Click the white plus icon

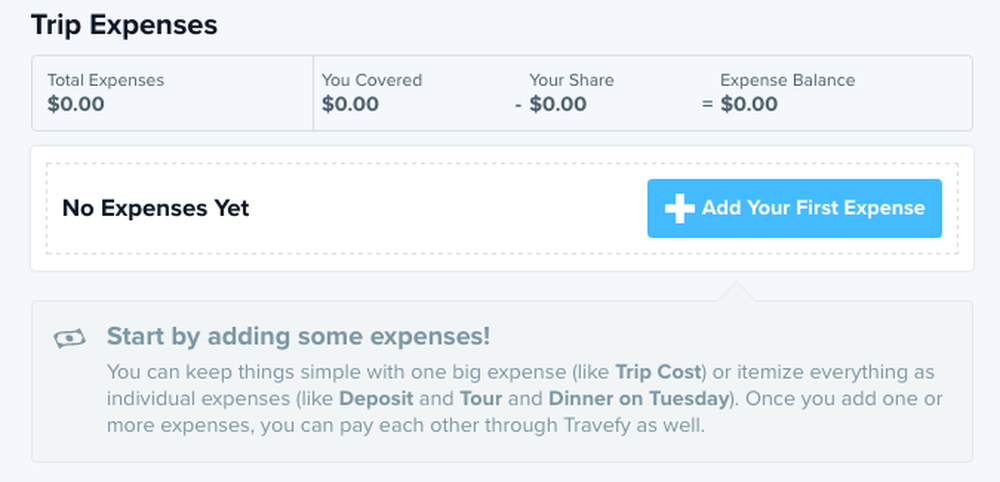tap(679, 208)
